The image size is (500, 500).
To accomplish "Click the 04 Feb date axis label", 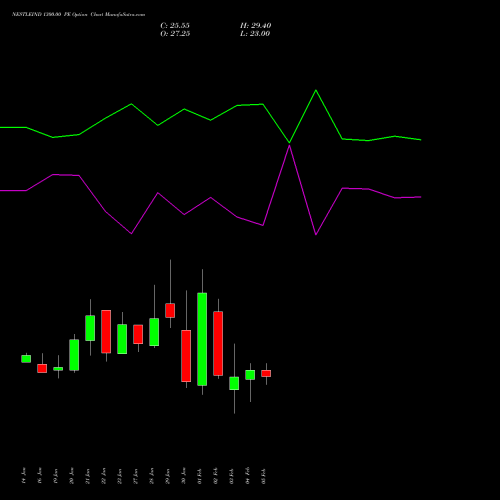I will click(248, 476).
